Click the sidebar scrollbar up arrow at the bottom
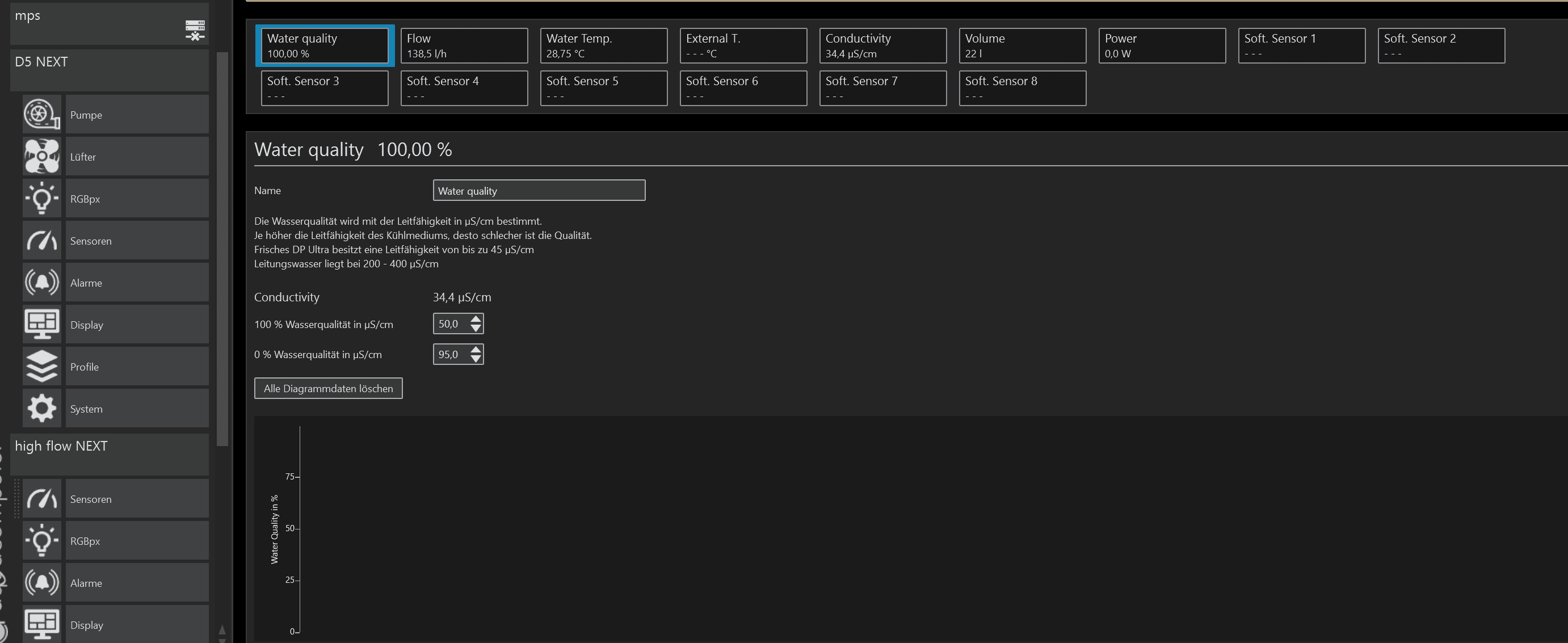The height and width of the screenshot is (643, 1568). (x=221, y=630)
